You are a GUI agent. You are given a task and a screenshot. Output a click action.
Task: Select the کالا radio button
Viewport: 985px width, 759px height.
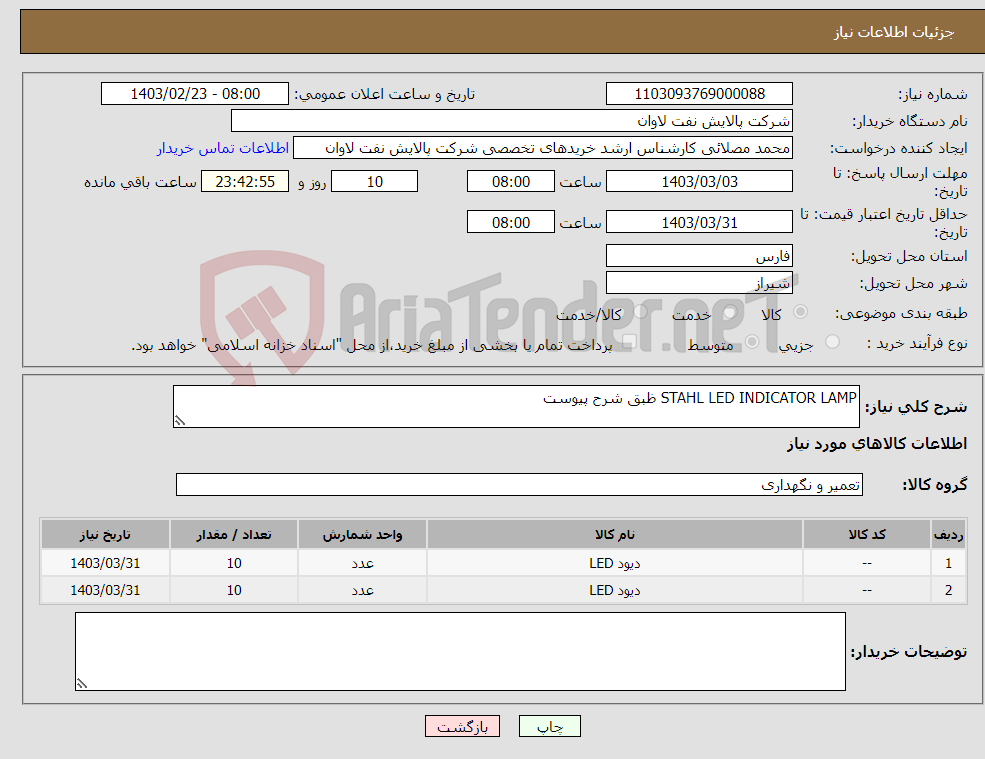pyautogui.click(x=800, y=312)
